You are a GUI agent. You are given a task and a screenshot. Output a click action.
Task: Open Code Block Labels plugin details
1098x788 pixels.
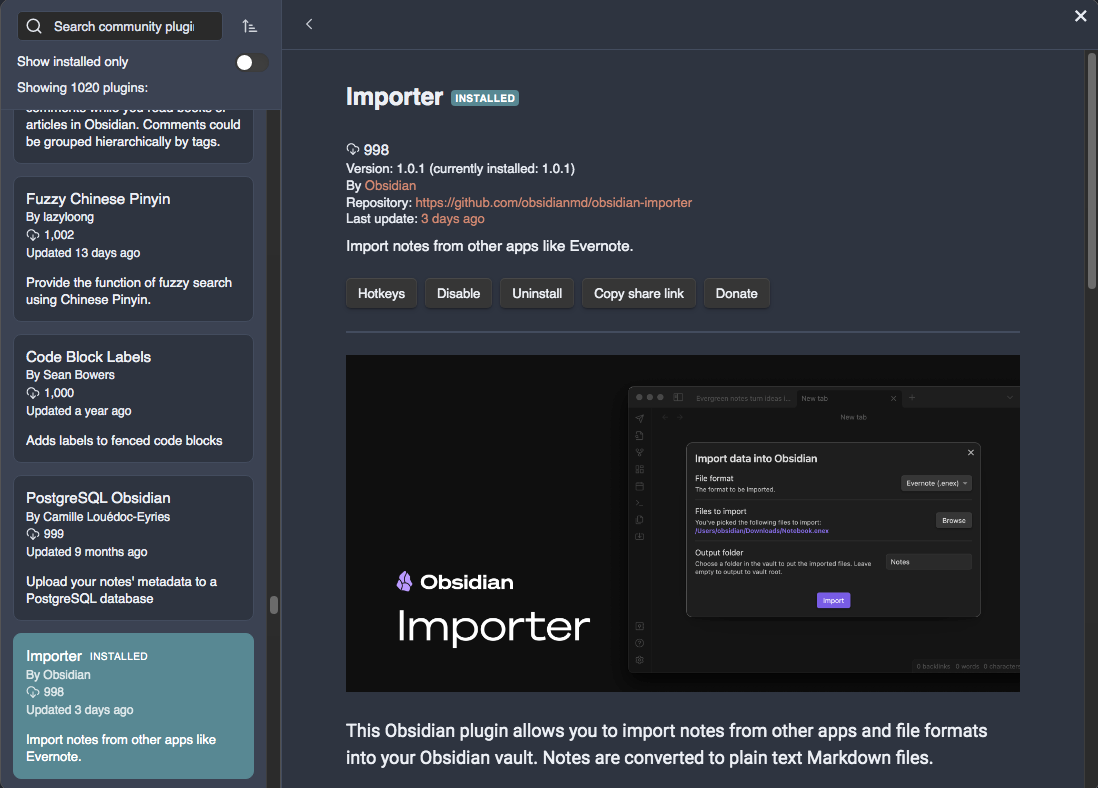coord(133,398)
